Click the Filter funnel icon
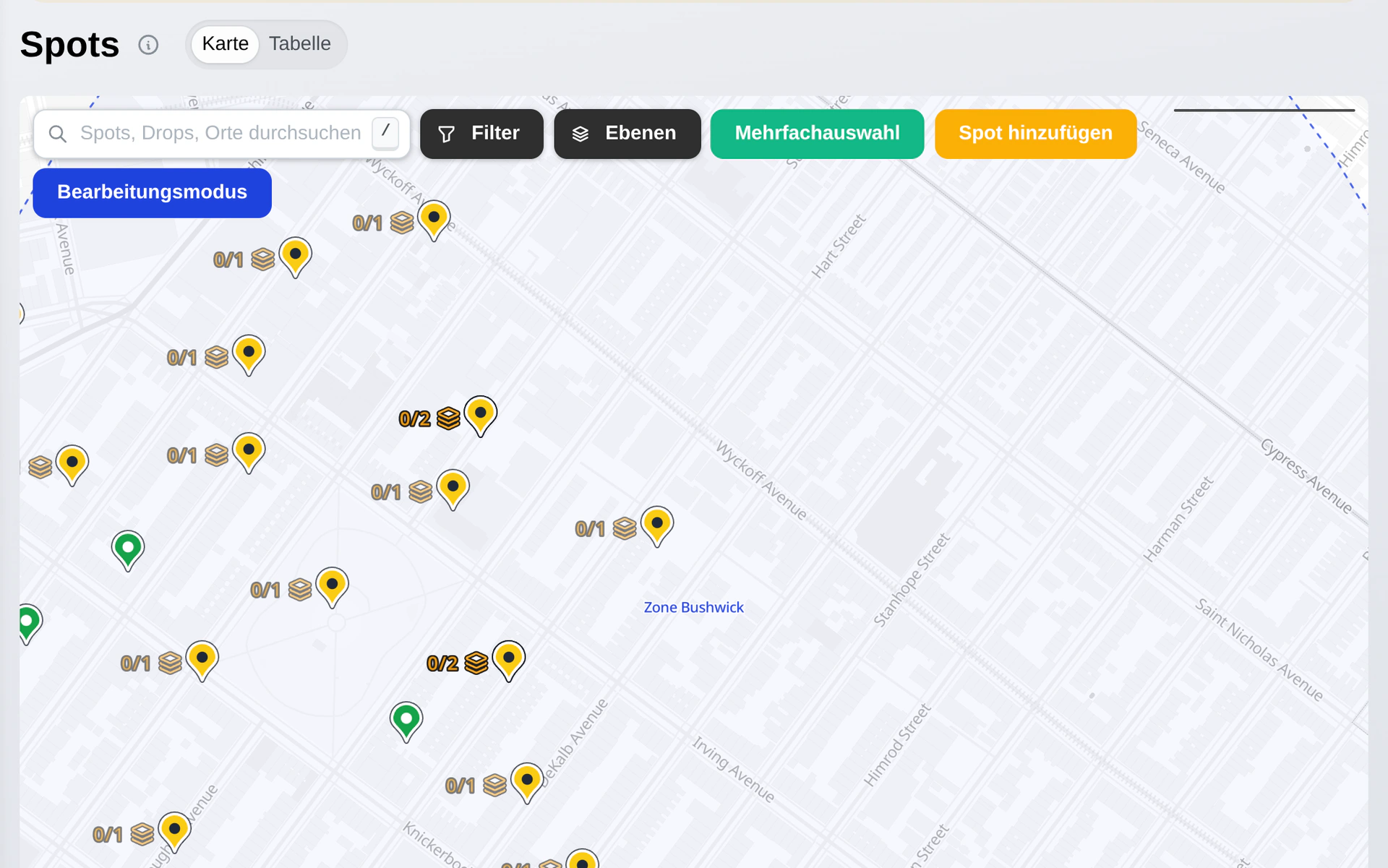The height and width of the screenshot is (868, 1388). pyautogui.click(x=447, y=134)
